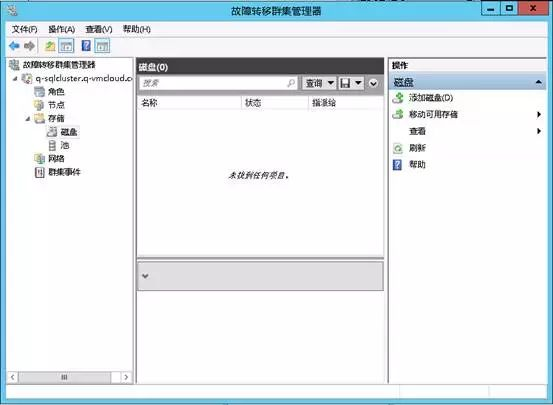The image size is (553, 405).
Task: Maximize the 故障转移群集管理器 window
Action: tap(509, 9)
